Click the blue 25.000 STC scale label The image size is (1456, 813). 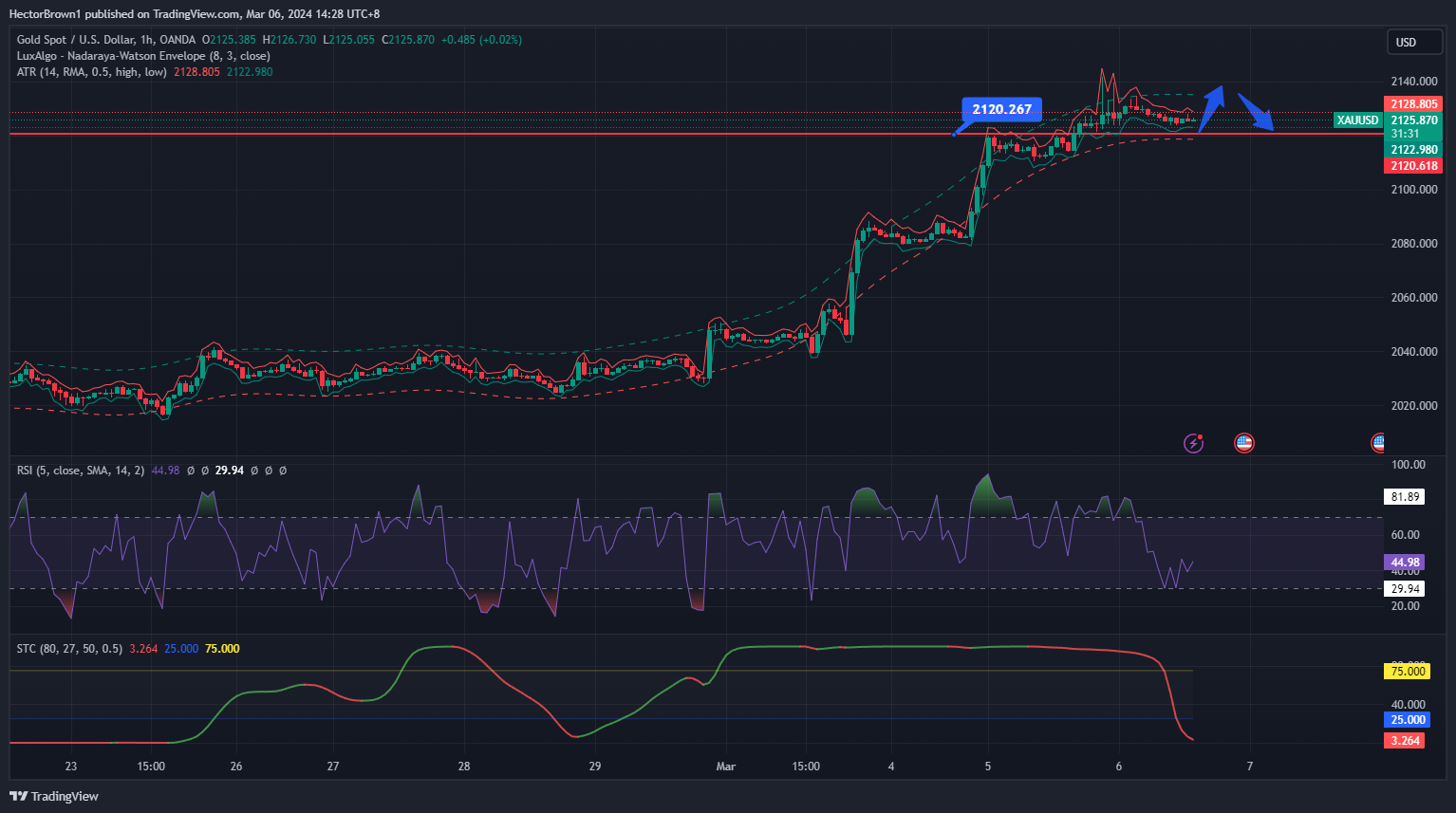click(1409, 720)
